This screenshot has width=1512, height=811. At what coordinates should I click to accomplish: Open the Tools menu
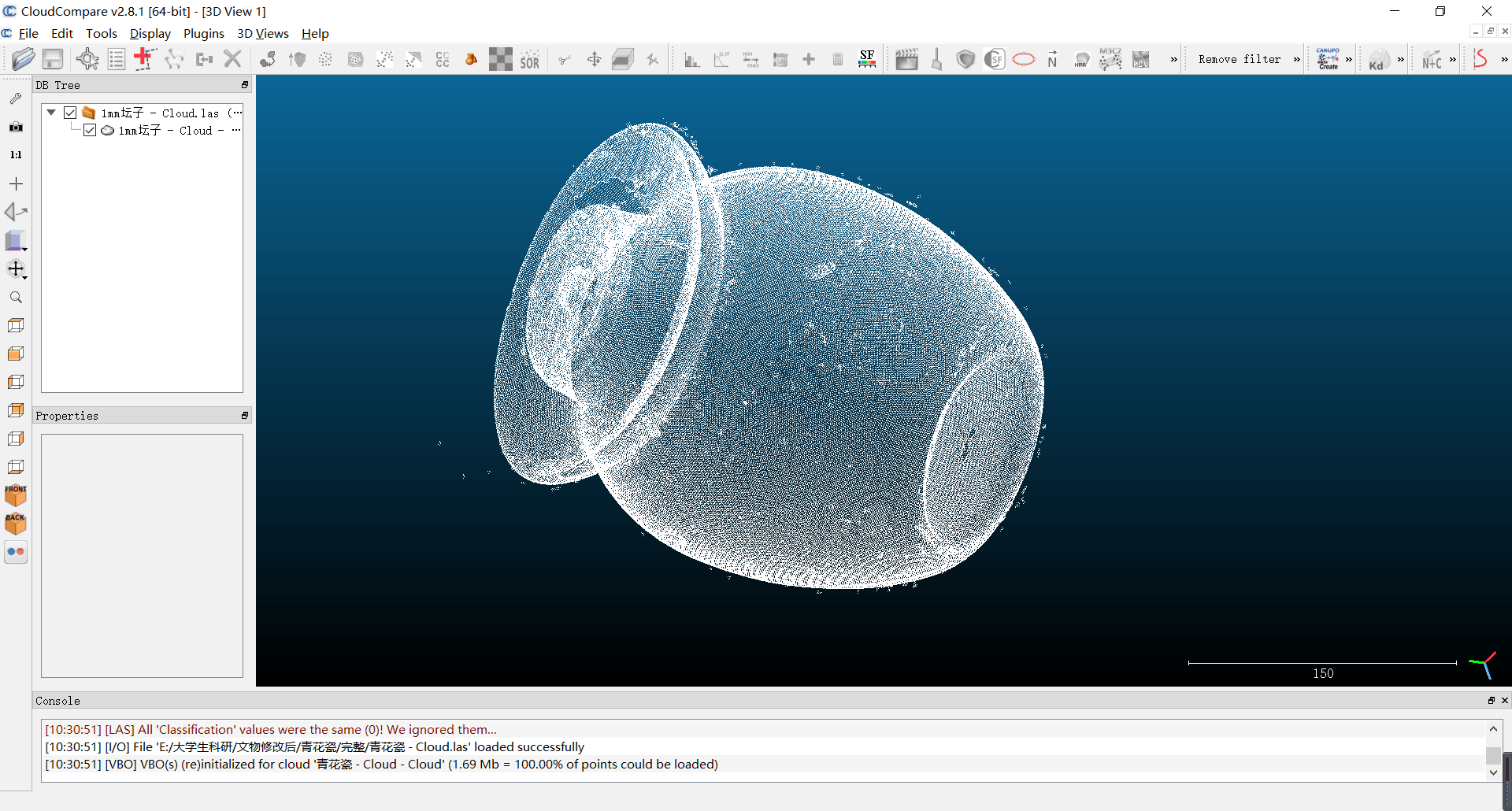101,33
